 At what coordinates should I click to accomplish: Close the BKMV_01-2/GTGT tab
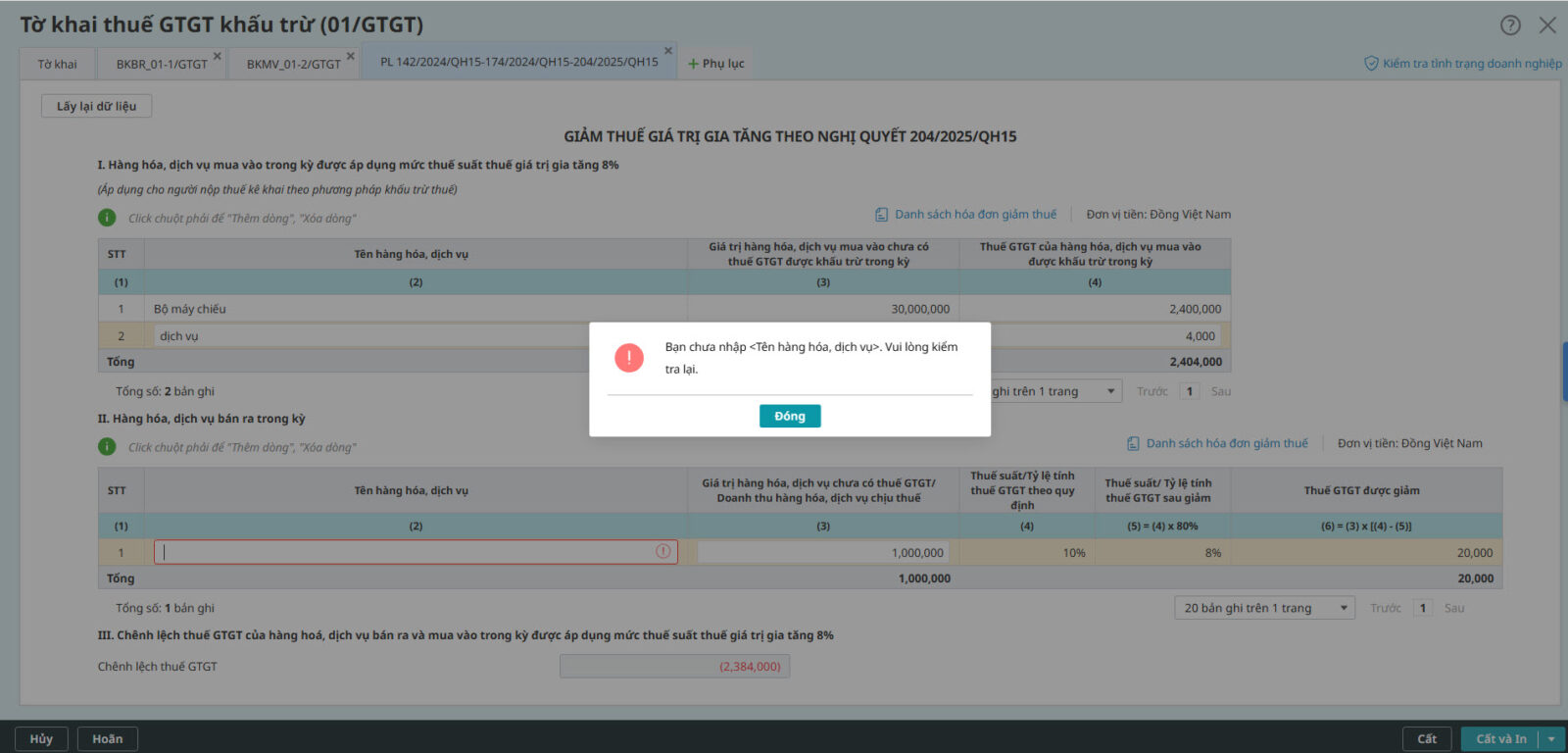(x=351, y=56)
